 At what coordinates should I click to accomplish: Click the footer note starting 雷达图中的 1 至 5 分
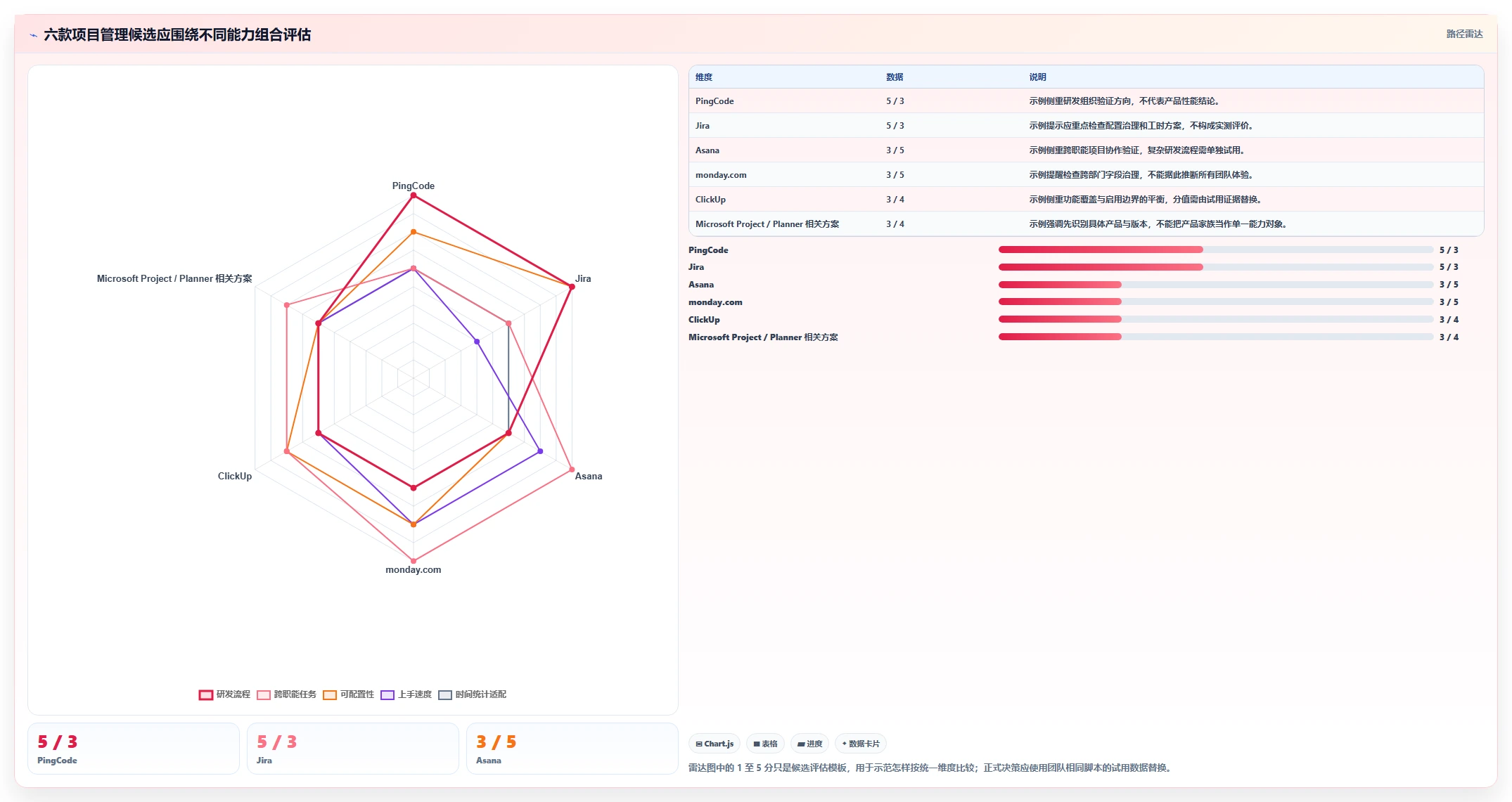tap(931, 768)
